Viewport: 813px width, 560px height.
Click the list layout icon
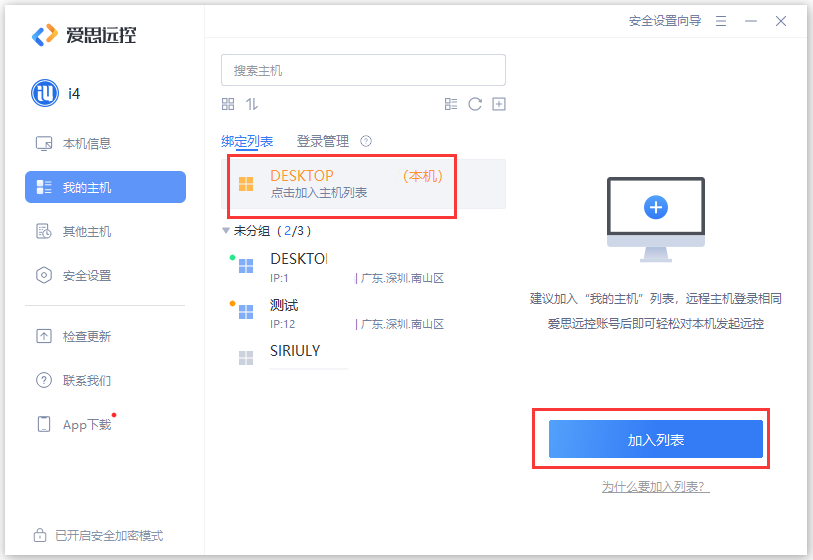point(451,104)
